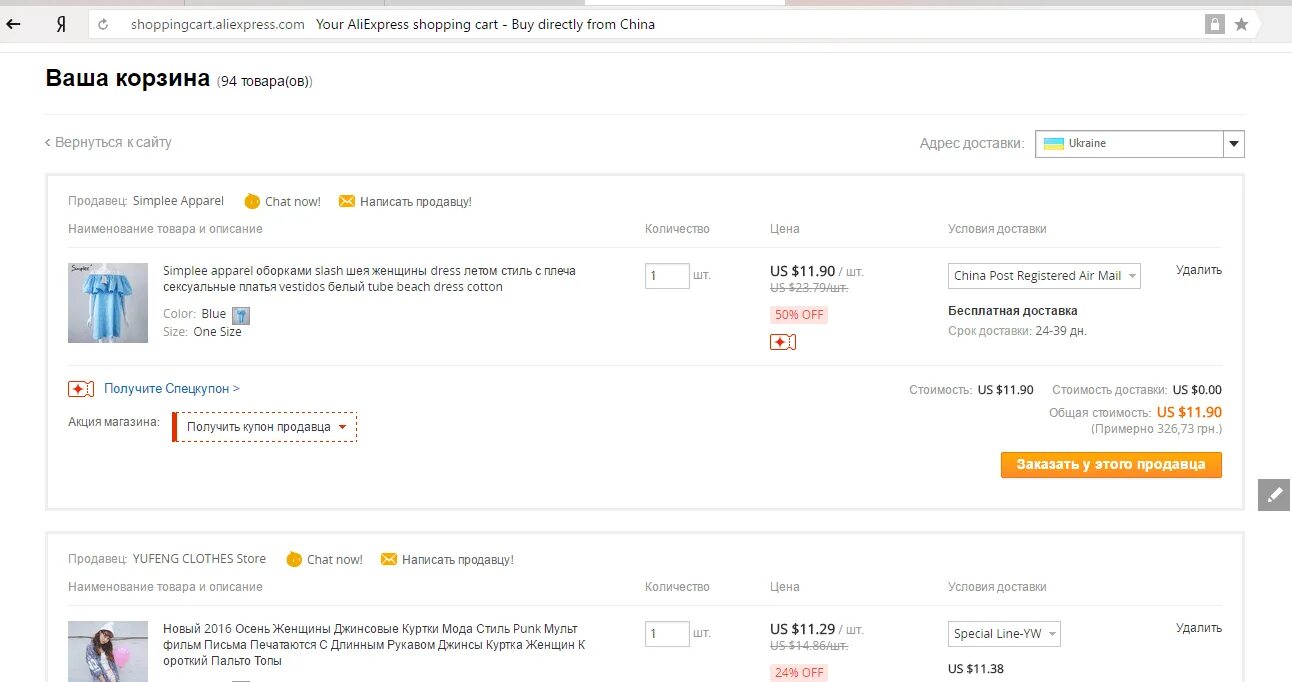Open YUFENG CLOTHES Store seller link
Image resolution: width=1292 pixels, height=682 pixels.
pos(199,559)
